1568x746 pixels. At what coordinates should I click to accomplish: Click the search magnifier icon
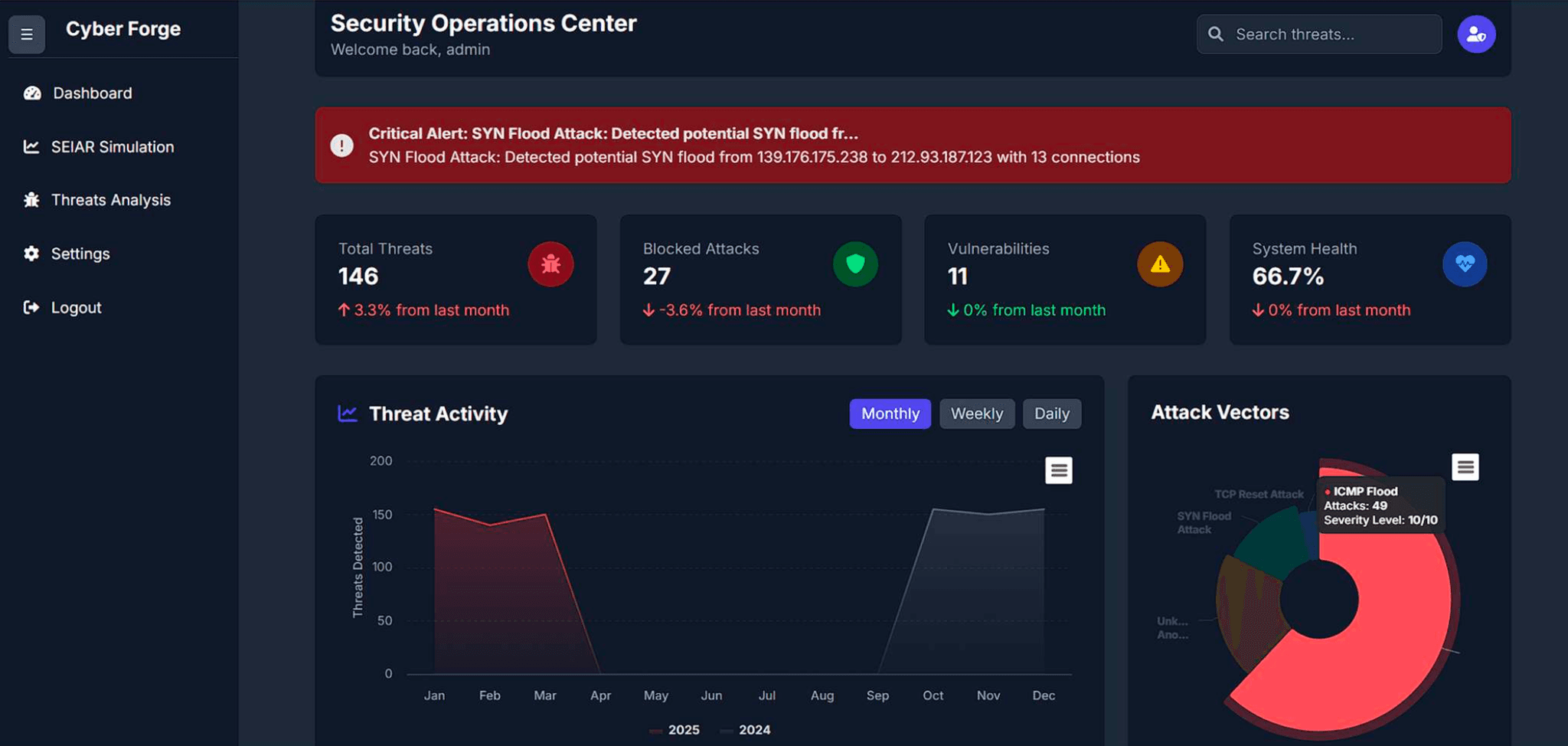point(1216,34)
